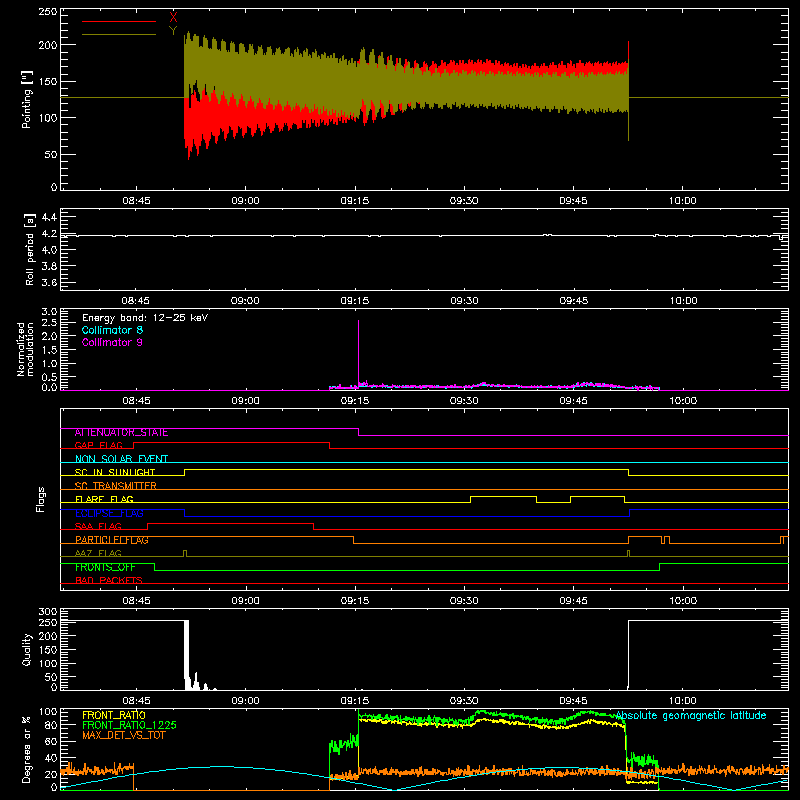Click the 3.6 tick on the Roll period axis
Viewport: 800px width, 800px height.
pos(49,283)
